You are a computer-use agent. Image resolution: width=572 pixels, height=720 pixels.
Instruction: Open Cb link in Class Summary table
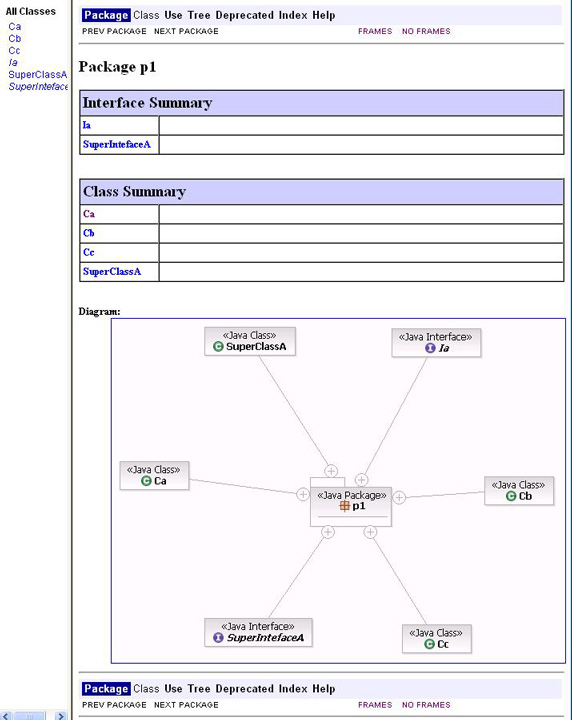(89, 233)
